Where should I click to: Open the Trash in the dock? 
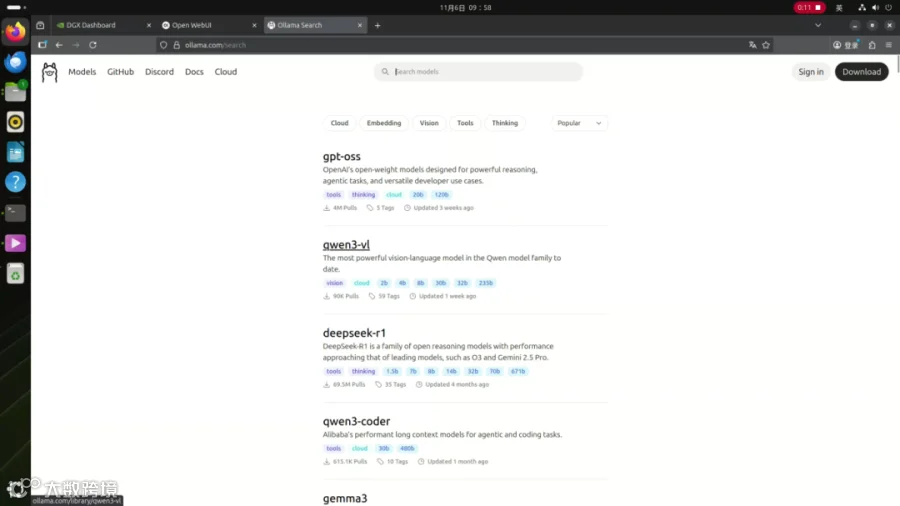pos(15,274)
